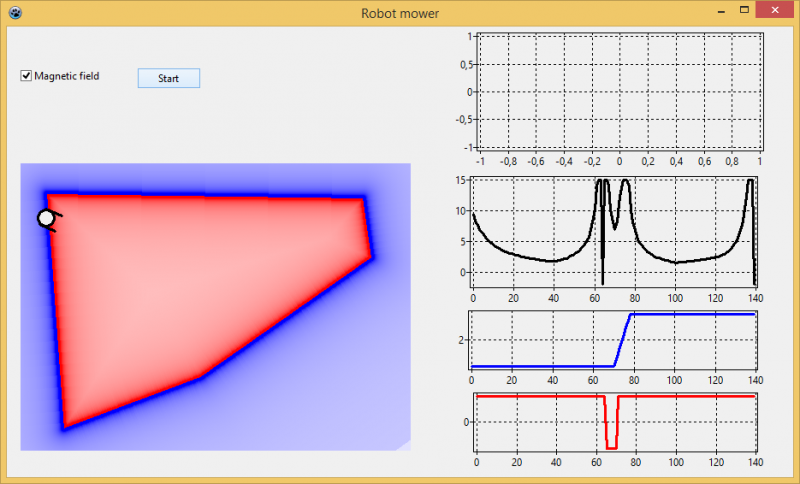Image resolution: width=800 pixels, height=484 pixels.
Task: Maximize the Robot mower window
Action: point(744,10)
